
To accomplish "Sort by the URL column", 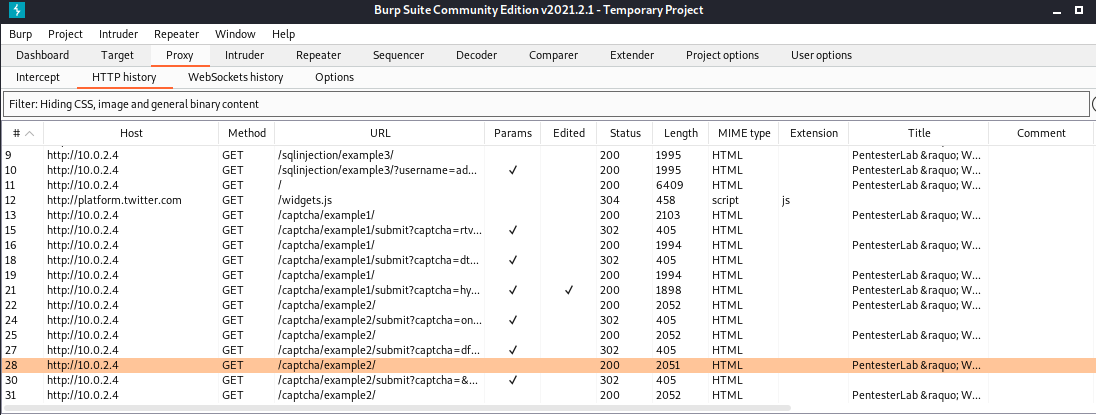I will (x=380, y=133).
